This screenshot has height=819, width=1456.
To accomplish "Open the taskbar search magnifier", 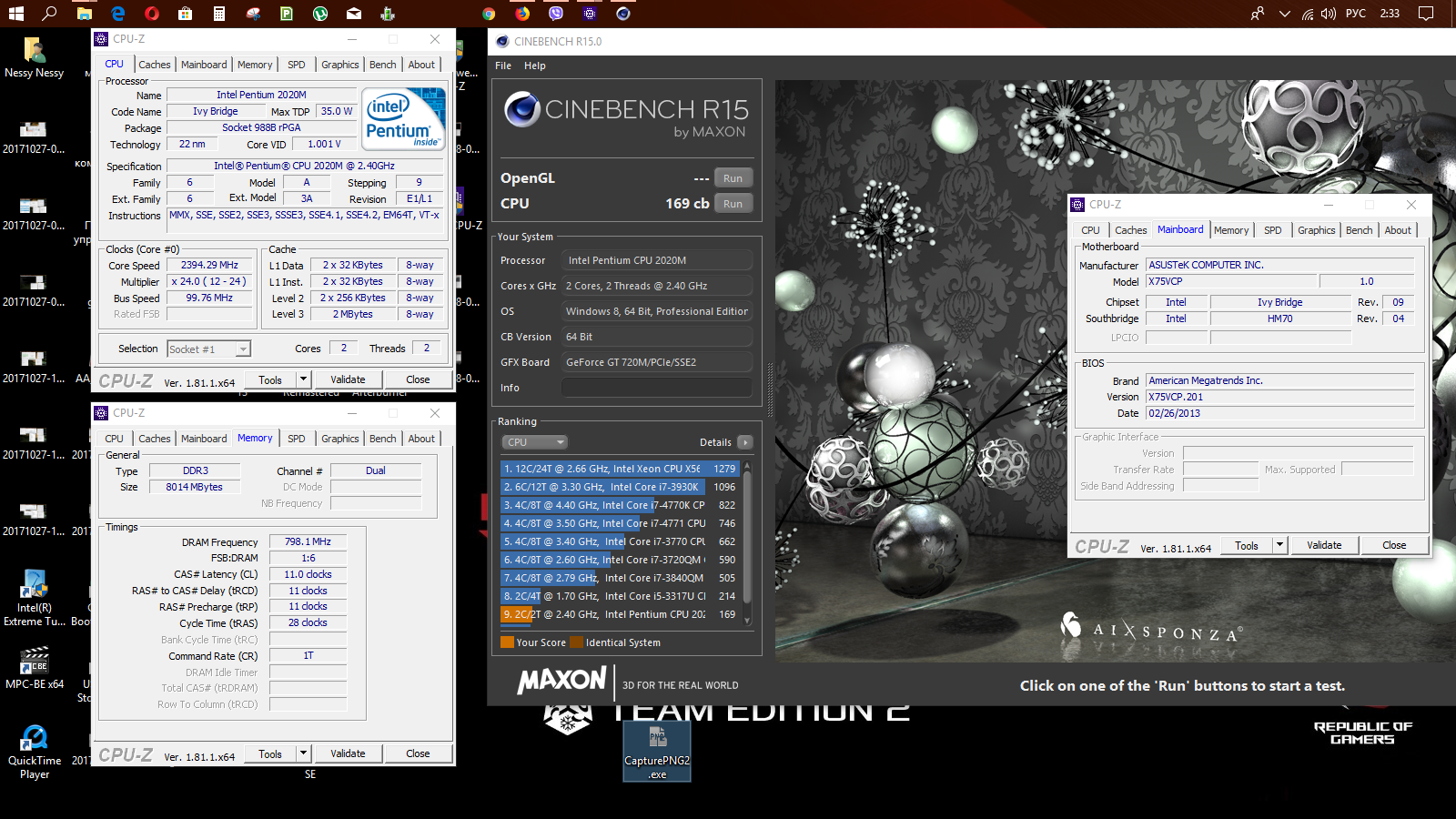I will [x=50, y=14].
